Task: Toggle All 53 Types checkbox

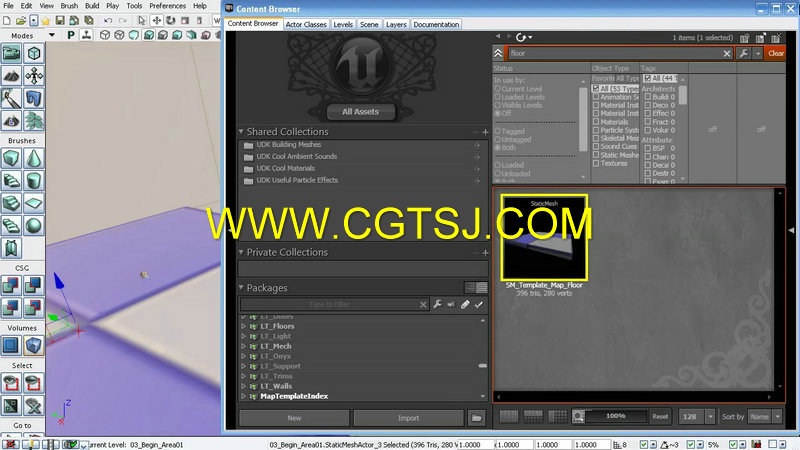Action: [596, 89]
